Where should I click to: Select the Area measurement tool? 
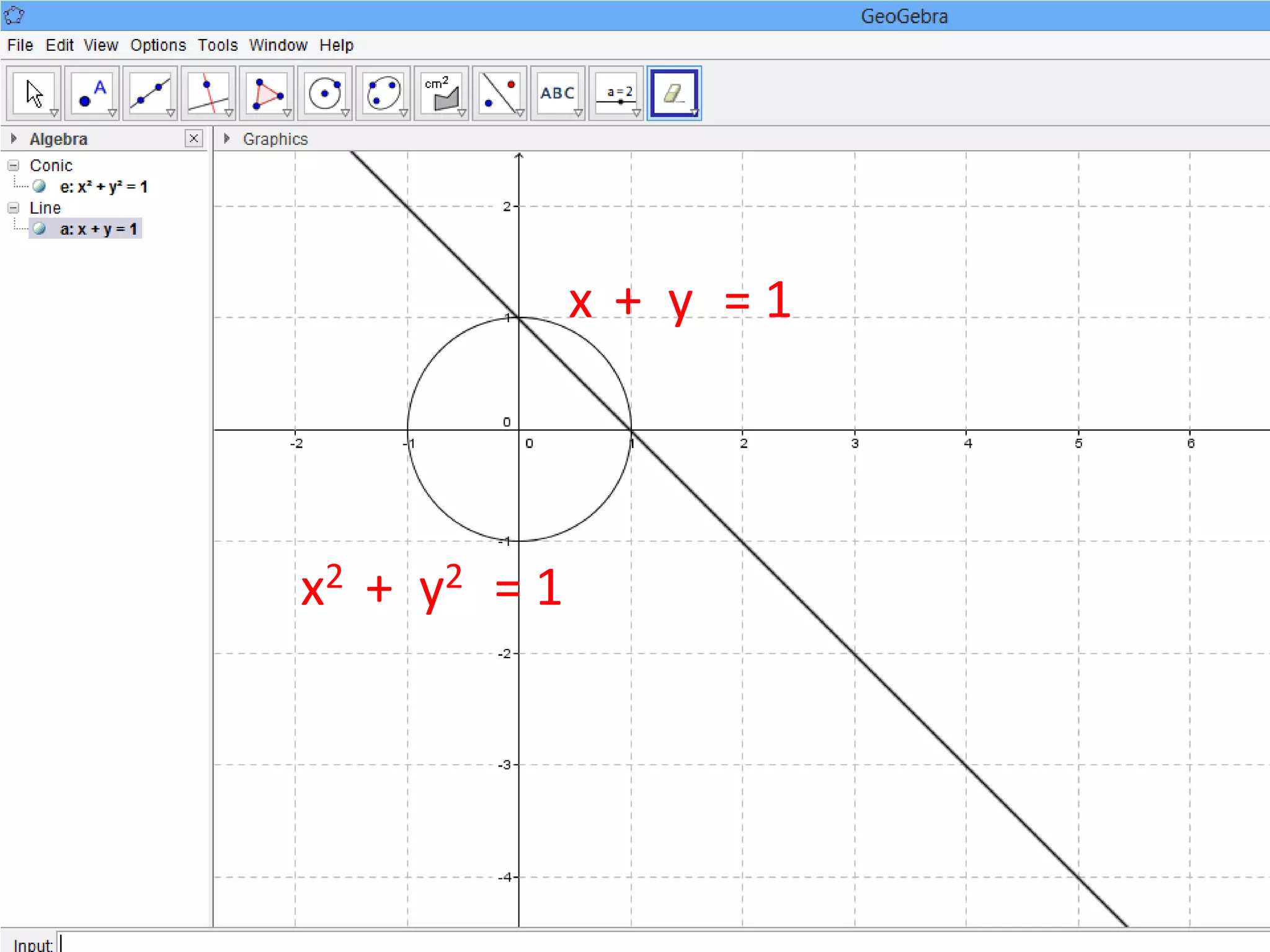click(x=442, y=93)
